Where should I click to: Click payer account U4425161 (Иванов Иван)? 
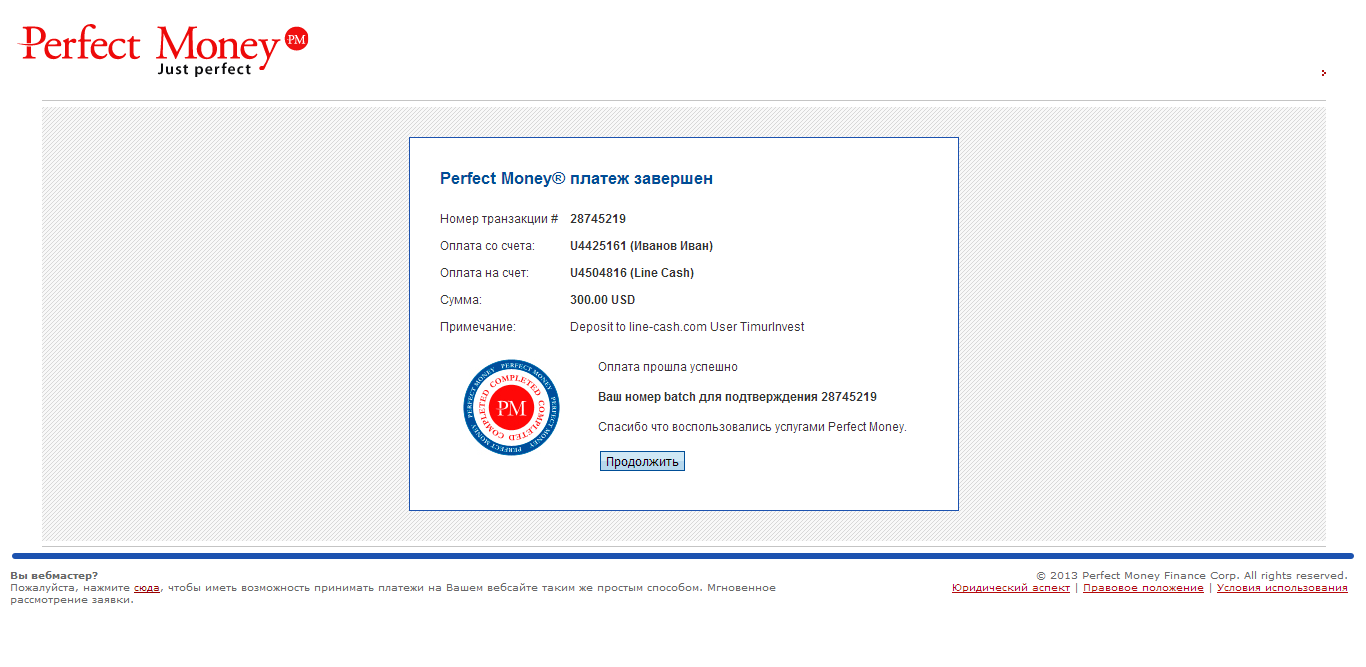pyautogui.click(x=641, y=246)
